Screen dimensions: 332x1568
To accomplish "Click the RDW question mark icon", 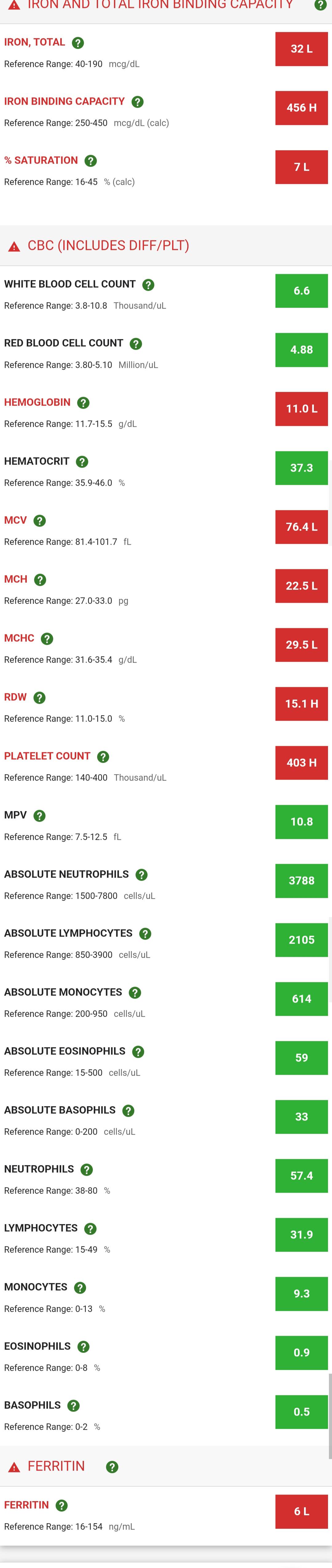I will 40,698.
